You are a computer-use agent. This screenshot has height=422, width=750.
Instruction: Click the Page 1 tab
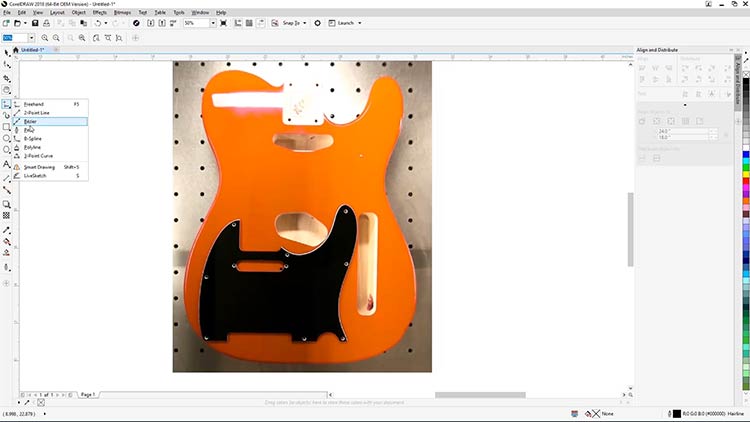pyautogui.click(x=88, y=395)
